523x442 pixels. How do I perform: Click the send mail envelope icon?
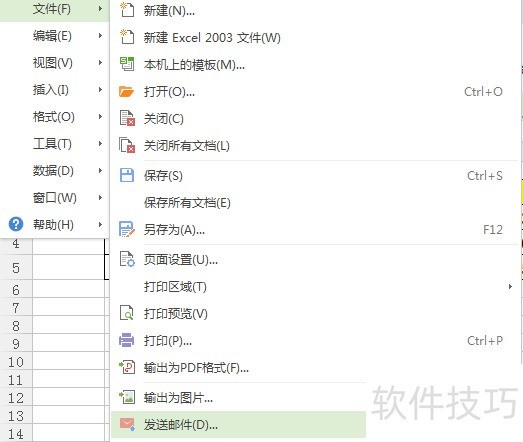click(127, 424)
